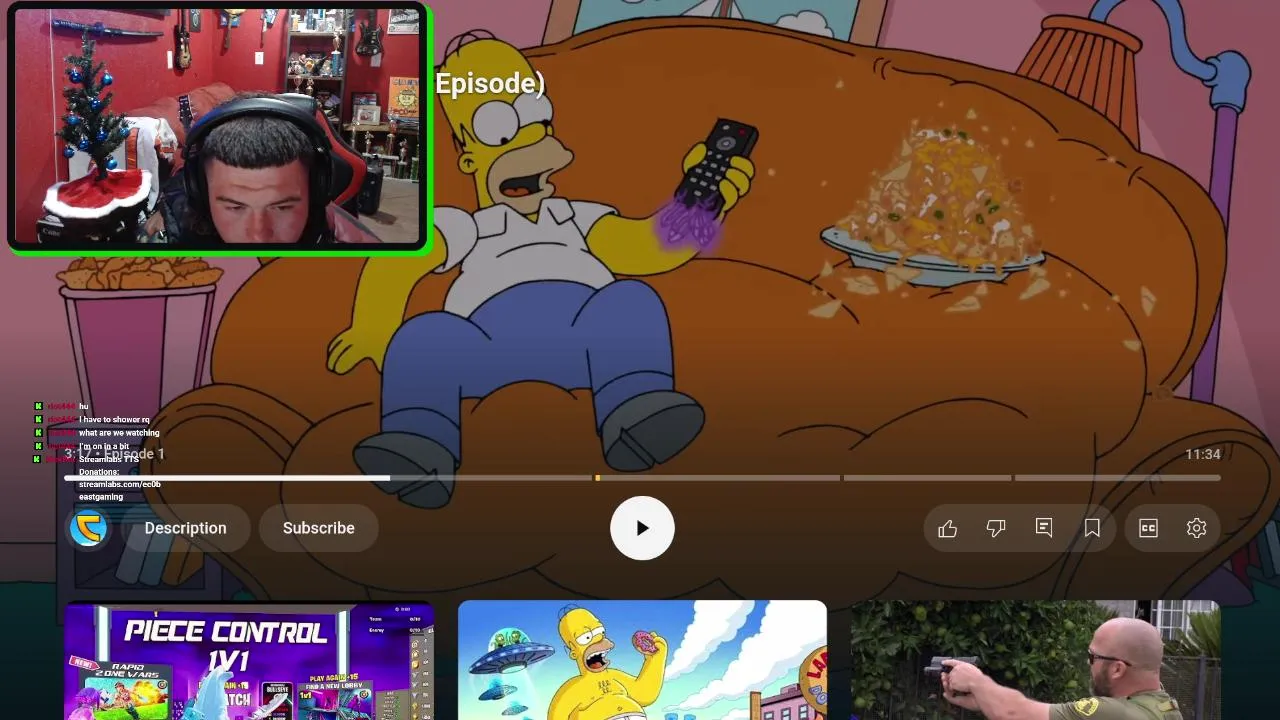This screenshot has height=720, width=1280.
Task: Seek on the video progress bar
Action: tap(642, 478)
